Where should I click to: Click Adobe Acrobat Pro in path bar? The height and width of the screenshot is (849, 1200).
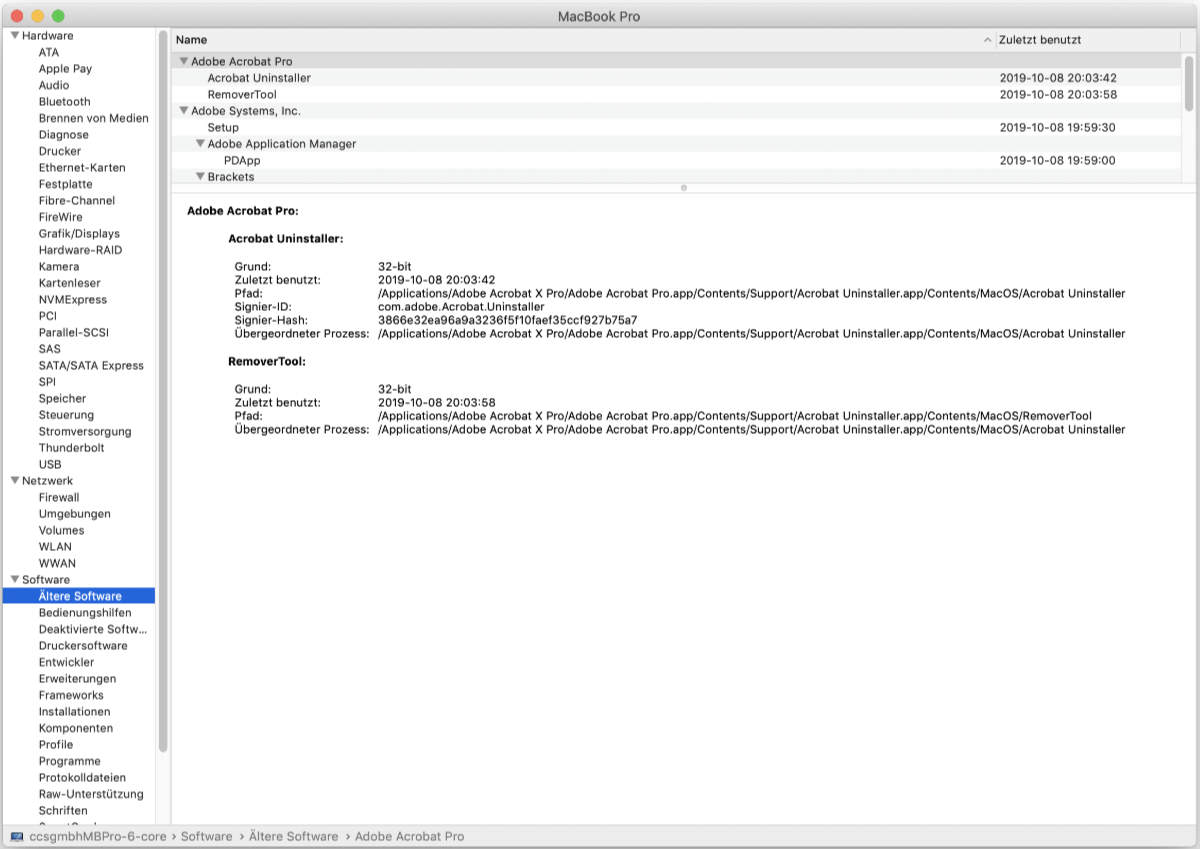(x=410, y=836)
